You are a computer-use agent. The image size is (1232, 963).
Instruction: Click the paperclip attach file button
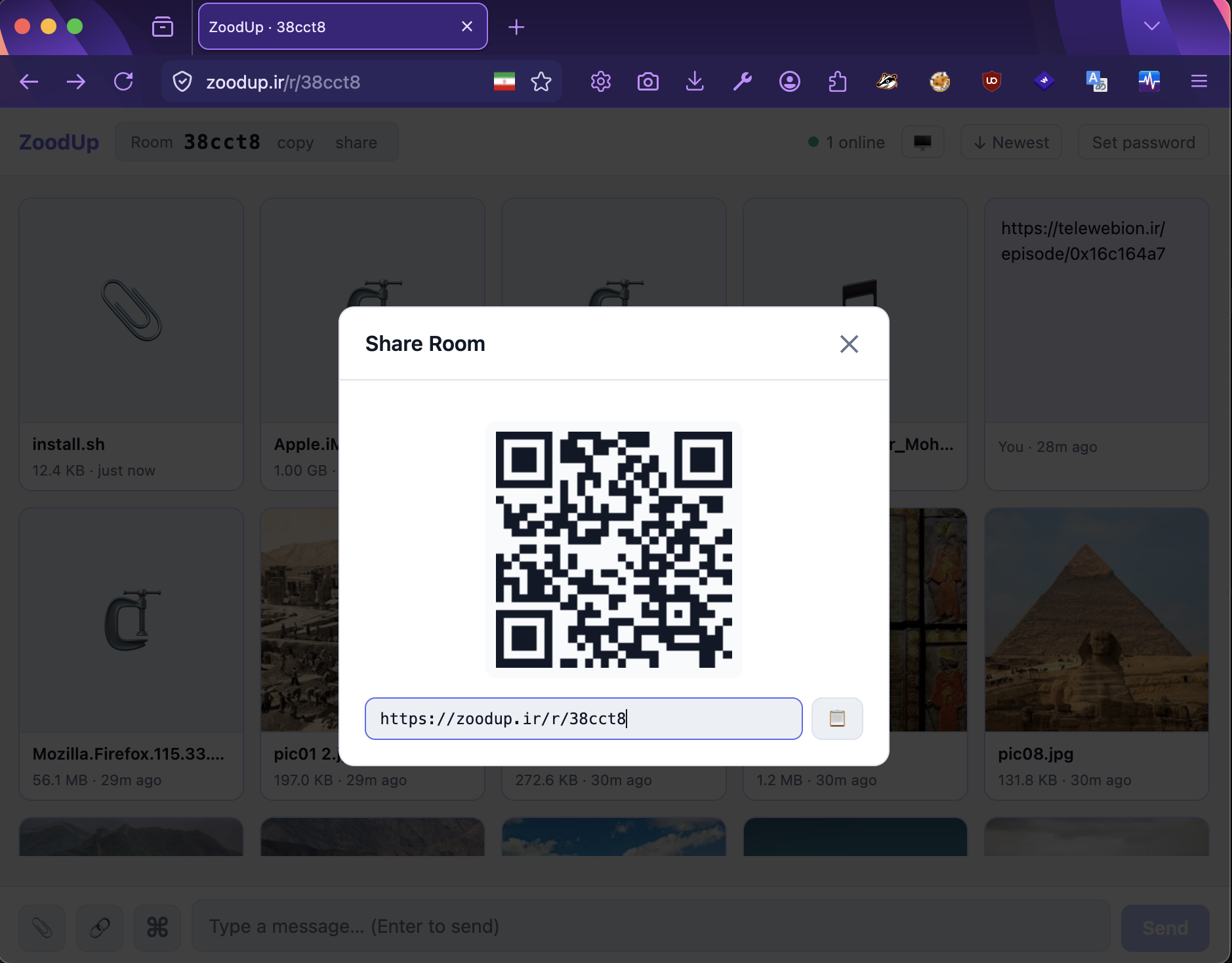[42, 928]
